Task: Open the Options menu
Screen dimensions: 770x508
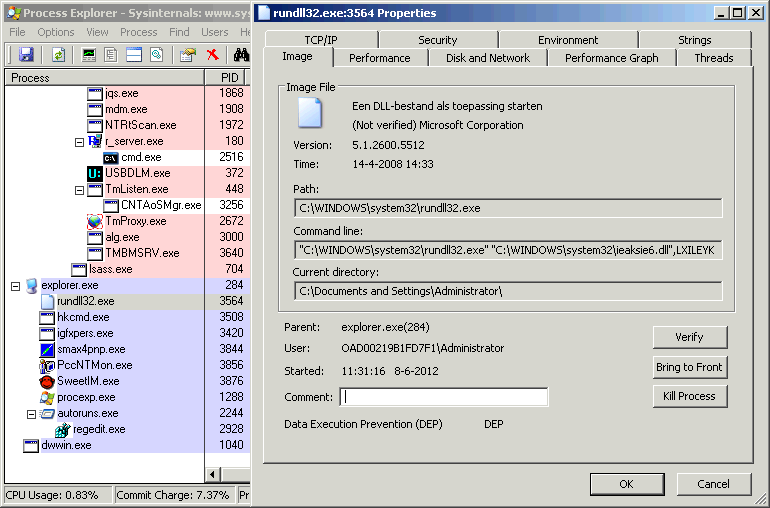Action: click(x=55, y=32)
